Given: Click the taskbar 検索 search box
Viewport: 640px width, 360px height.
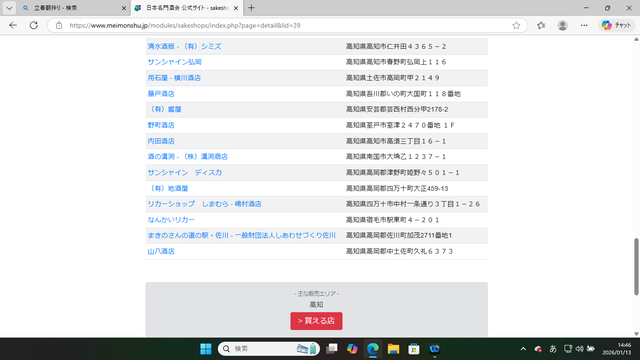Looking at the screenshot, I should [269, 349].
